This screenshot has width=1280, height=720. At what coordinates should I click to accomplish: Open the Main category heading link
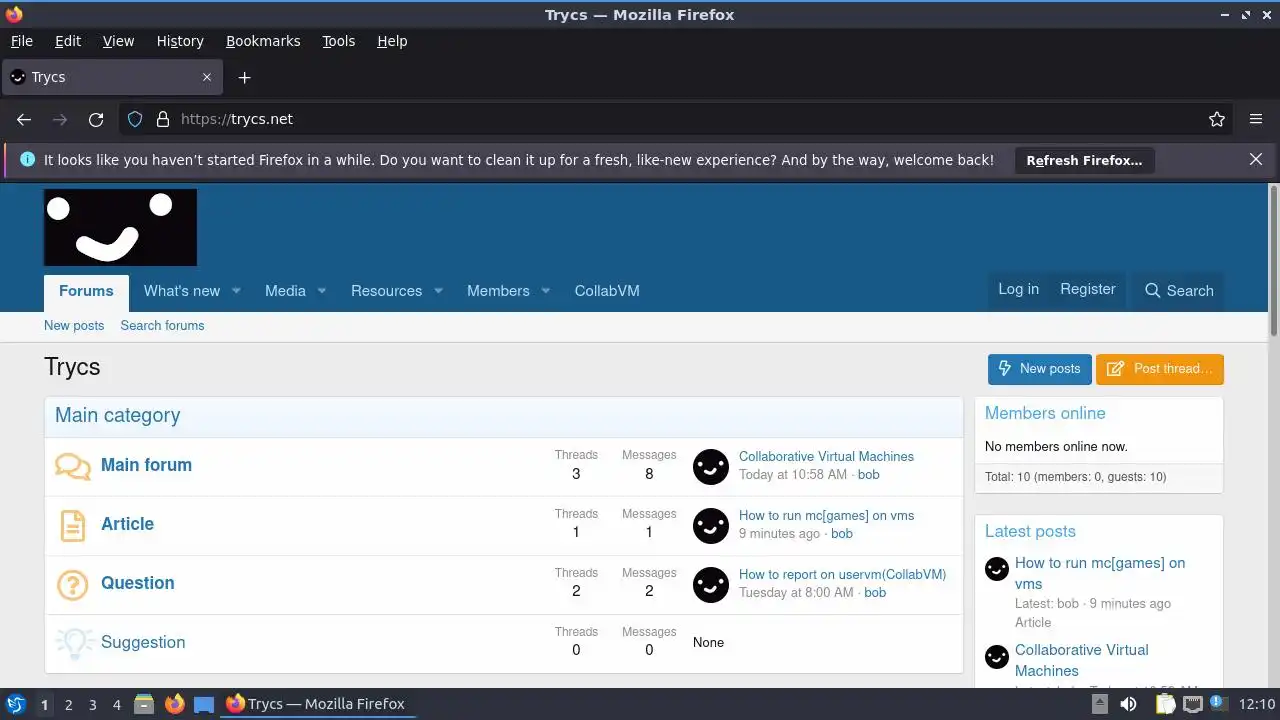(118, 415)
